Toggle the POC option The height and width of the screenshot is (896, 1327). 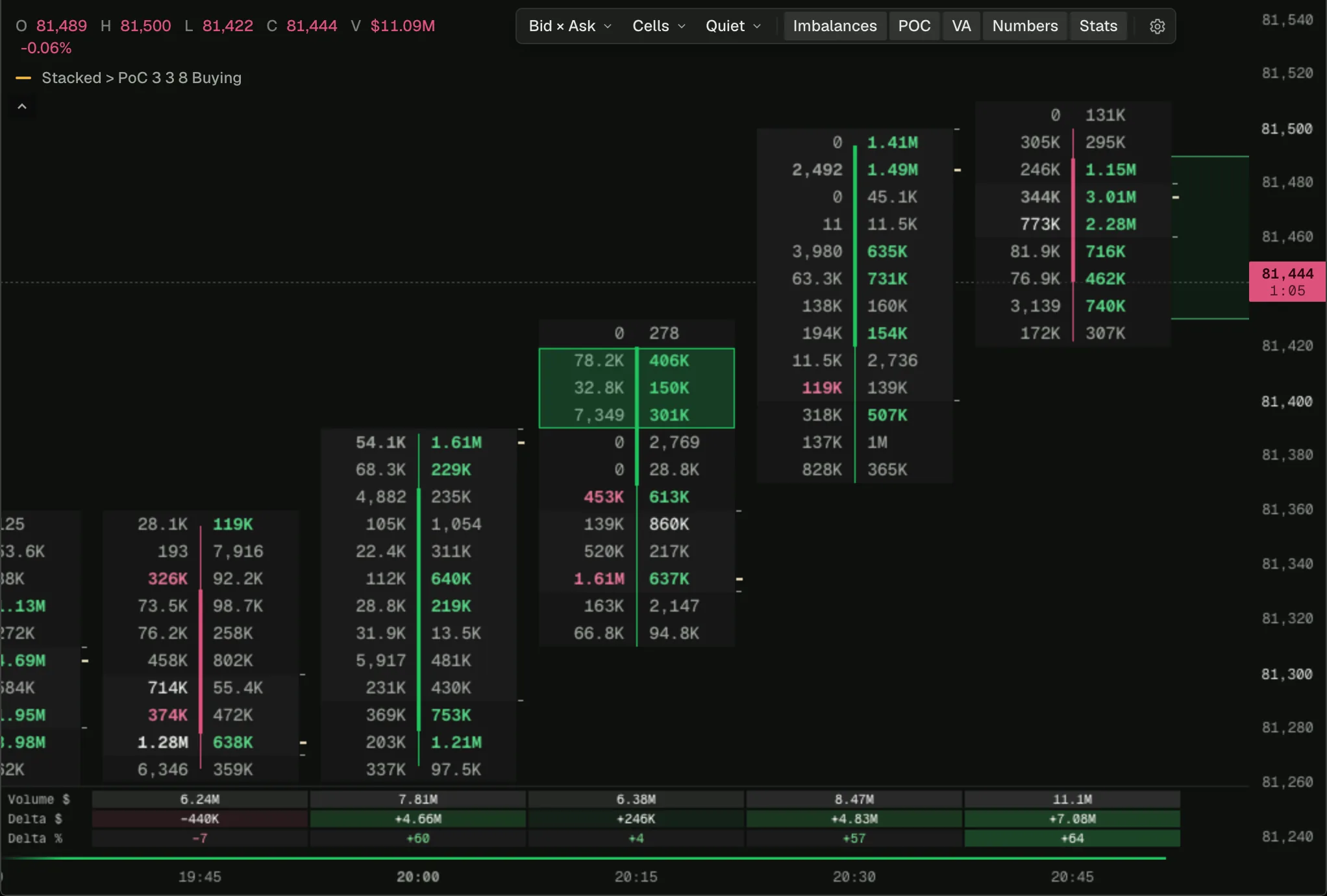click(914, 26)
